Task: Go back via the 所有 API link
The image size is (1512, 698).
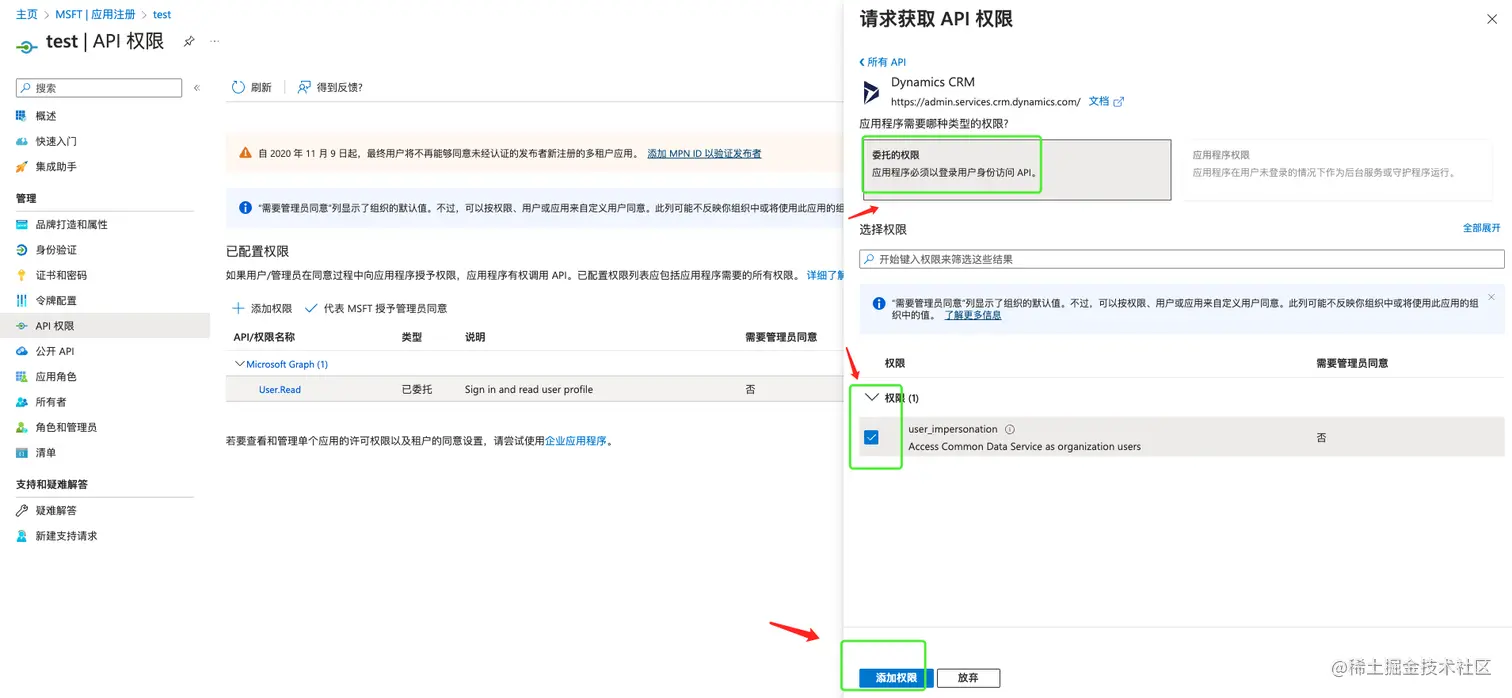Action: click(x=883, y=62)
